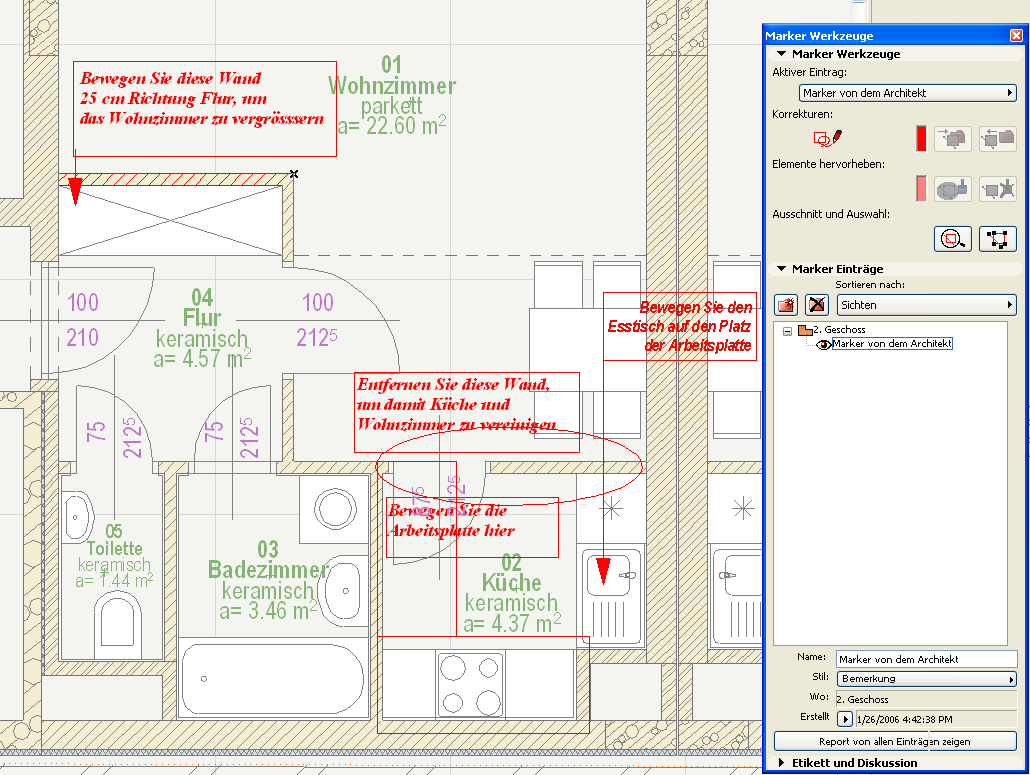Screen dimensions: 1030x775
Task: Click the note 'Bewegen Sie die Arbeitsplatte hier'
Action: click(472, 527)
